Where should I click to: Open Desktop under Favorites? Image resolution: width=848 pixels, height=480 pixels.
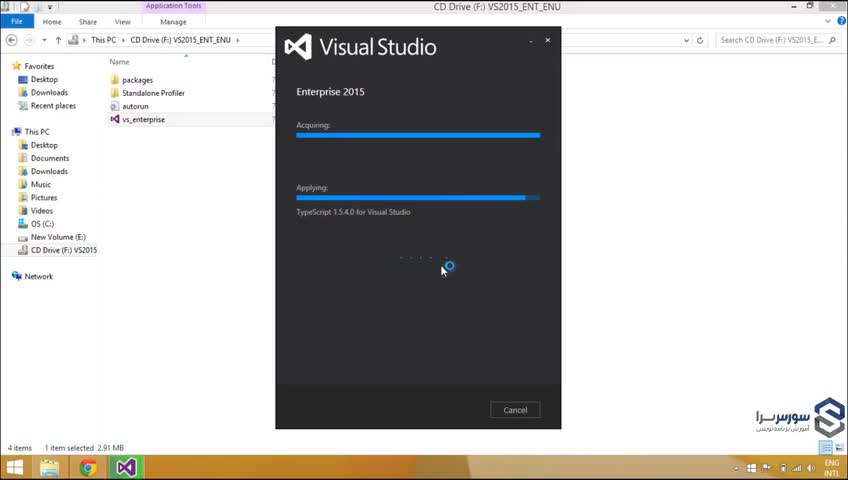pyautogui.click(x=44, y=79)
